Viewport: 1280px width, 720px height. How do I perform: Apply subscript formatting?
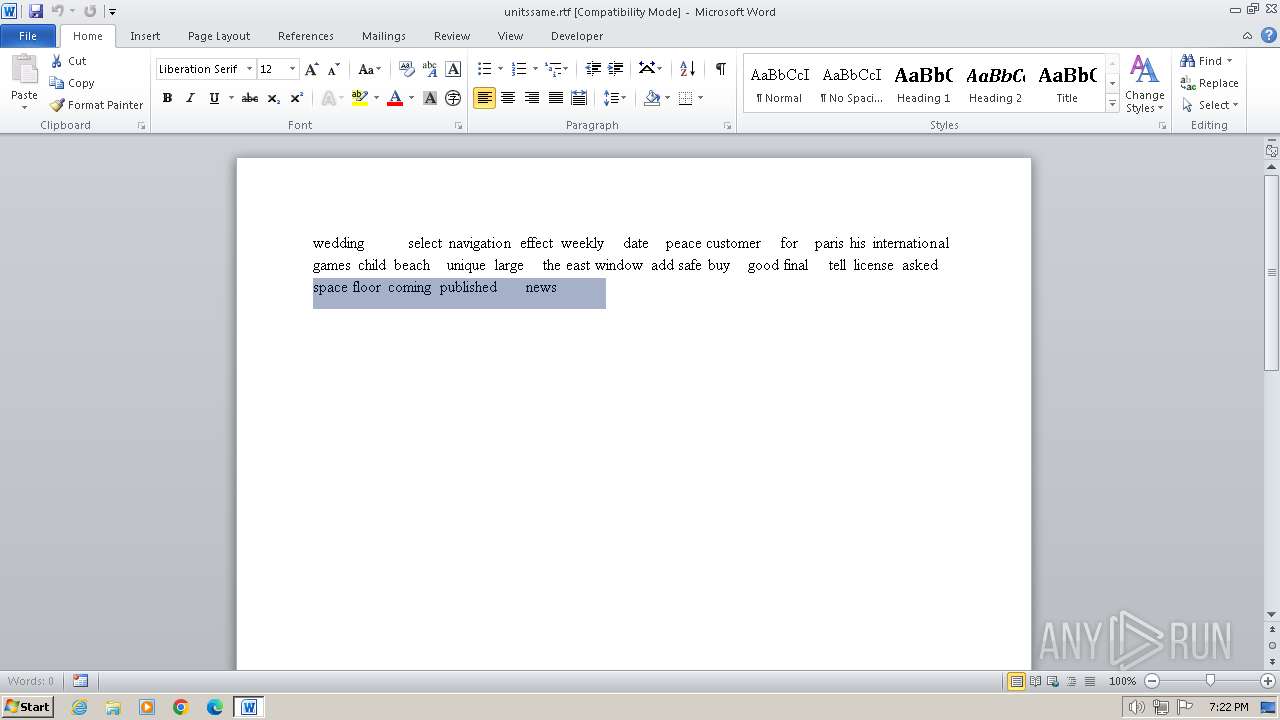tap(274, 98)
